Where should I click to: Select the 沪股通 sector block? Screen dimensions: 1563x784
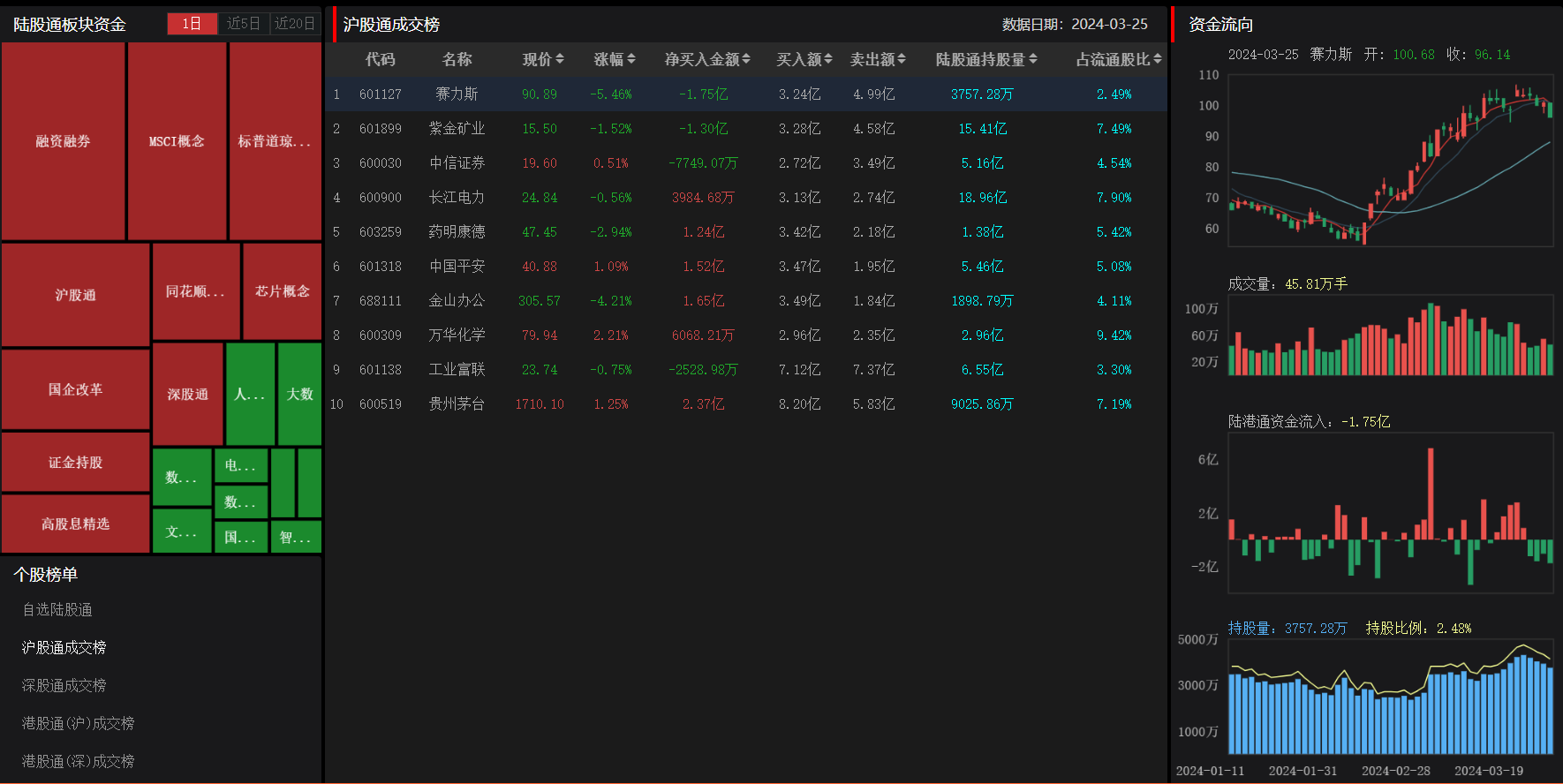click(x=76, y=295)
